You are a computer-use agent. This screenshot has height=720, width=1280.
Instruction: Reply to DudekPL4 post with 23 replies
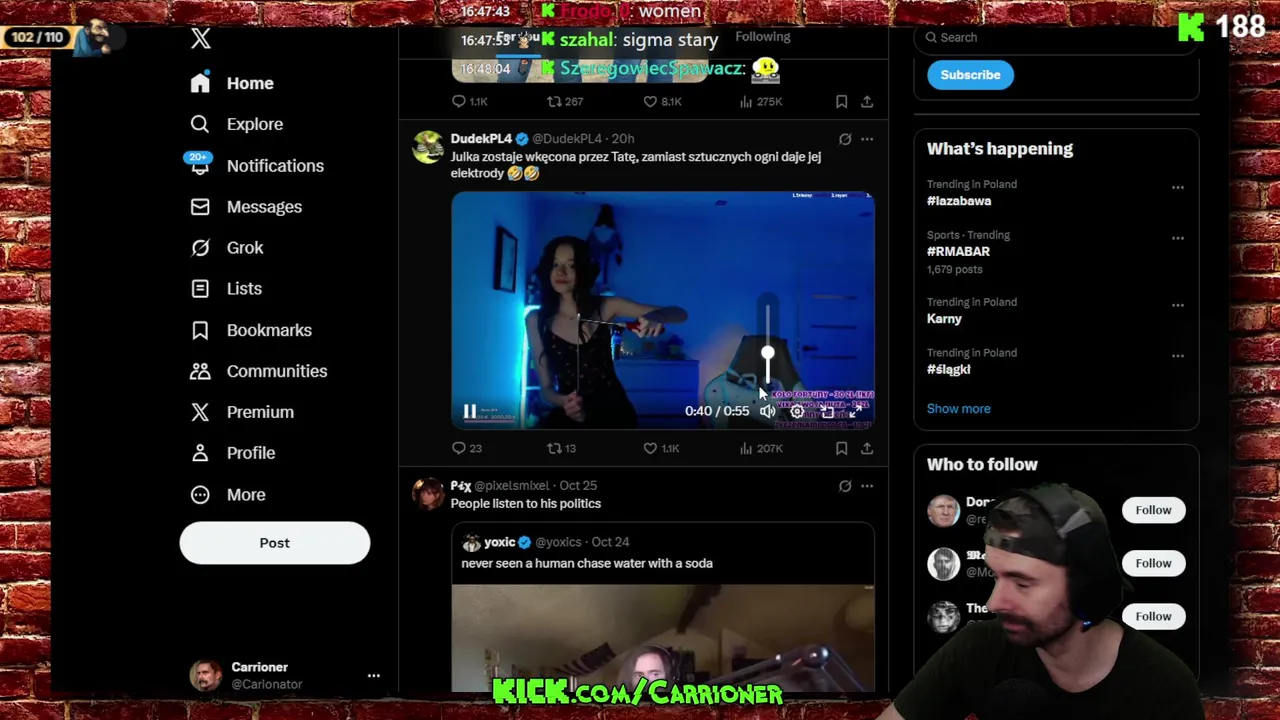(x=468, y=449)
